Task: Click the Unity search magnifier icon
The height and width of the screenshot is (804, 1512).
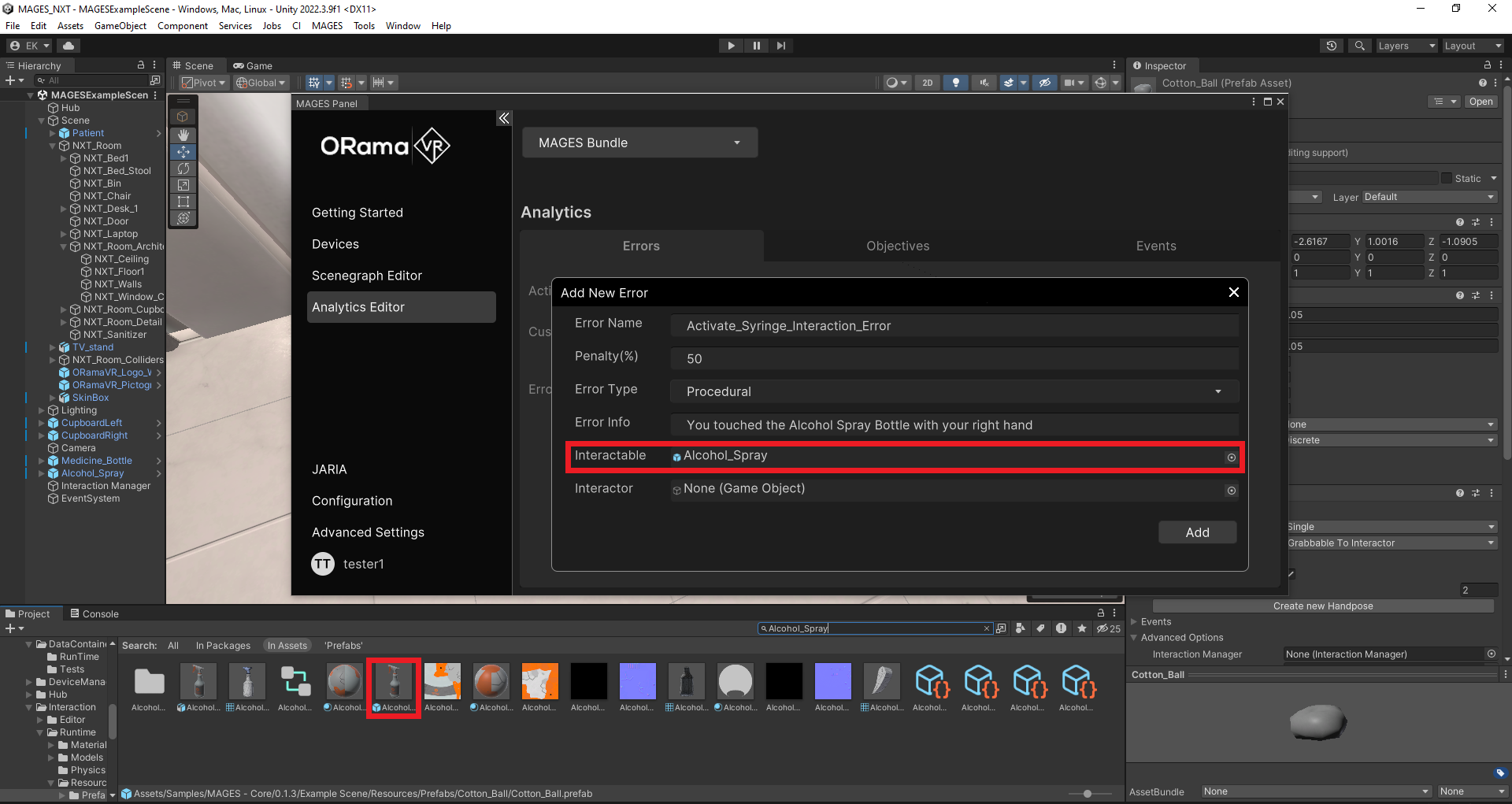Action: (1359, 46)
